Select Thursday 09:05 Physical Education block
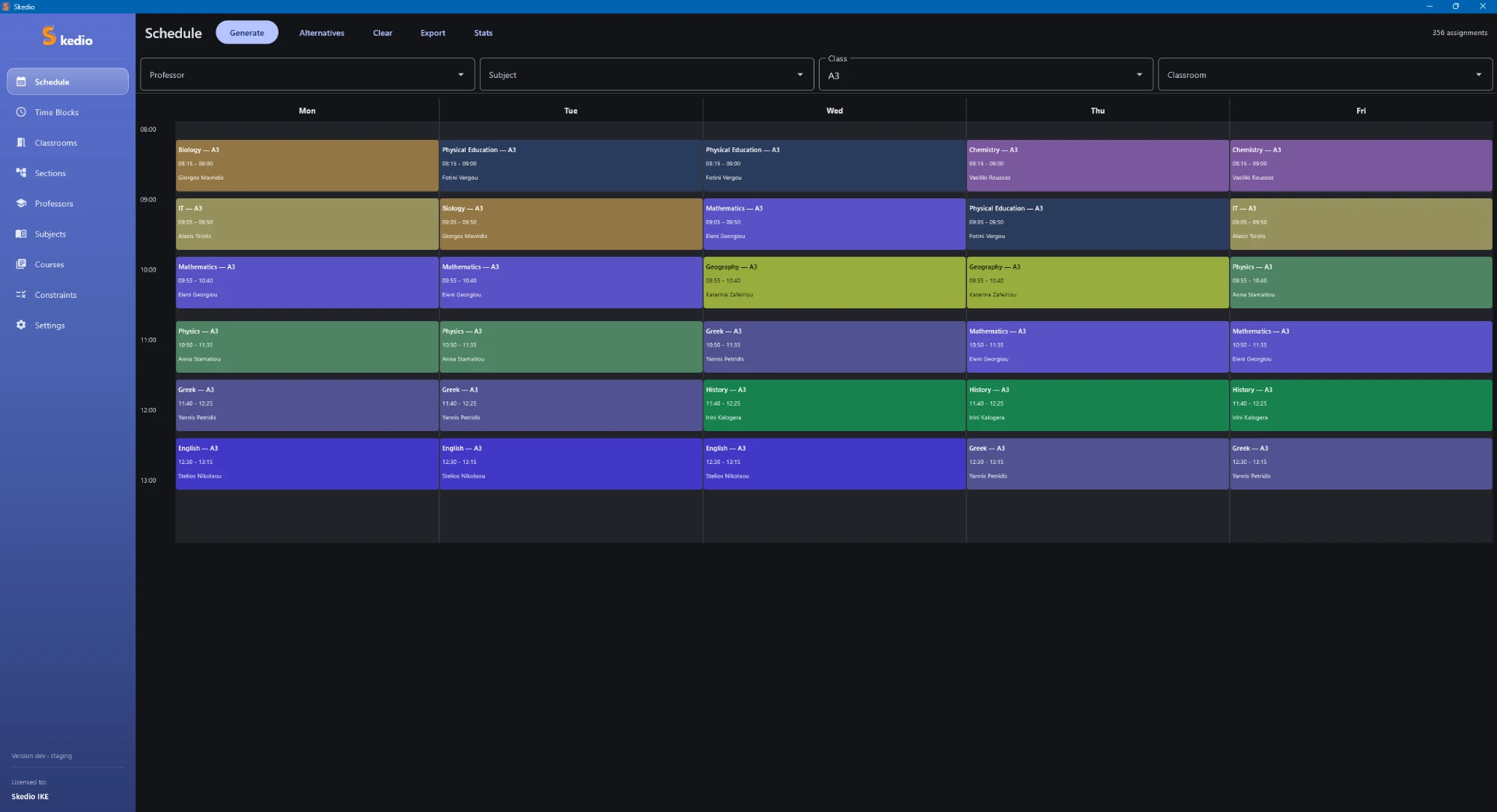The height and width of the screenshot is (812, 1497). coord(1097,224)
